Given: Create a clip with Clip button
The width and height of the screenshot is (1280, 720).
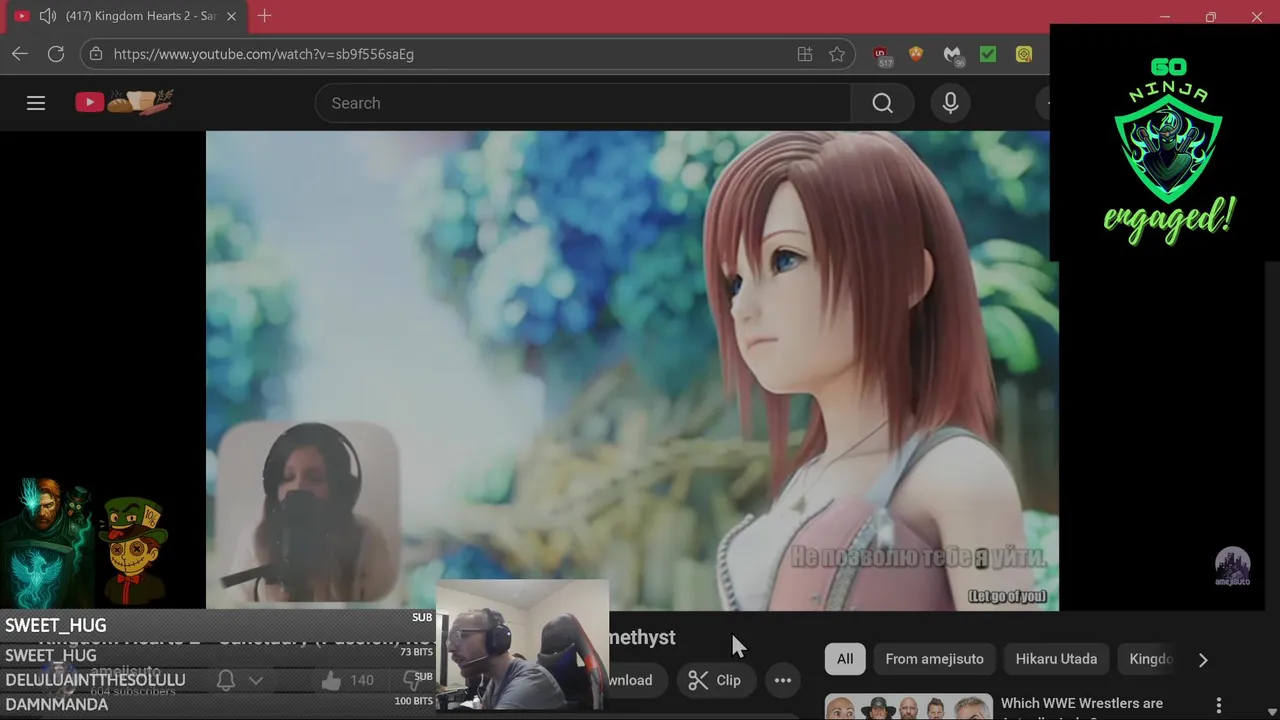Looking at the screenshot, I should [714, 680].
